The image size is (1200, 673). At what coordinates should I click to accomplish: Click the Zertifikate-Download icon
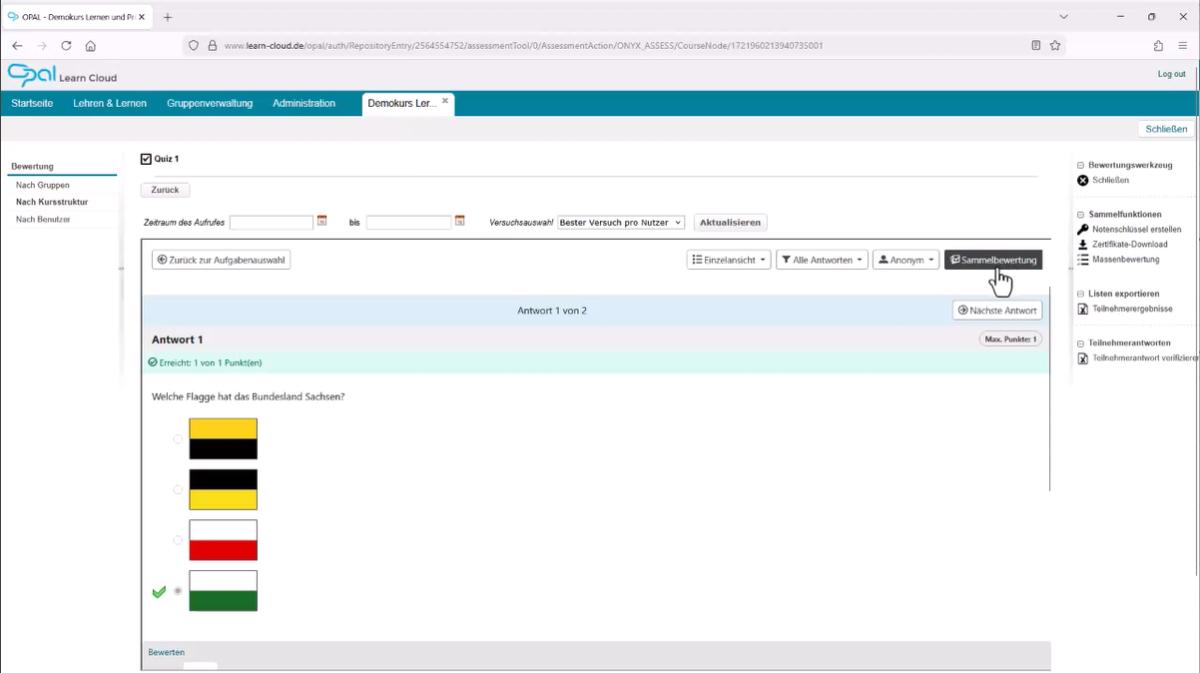pyautogui.click(x=1082, y=244)
